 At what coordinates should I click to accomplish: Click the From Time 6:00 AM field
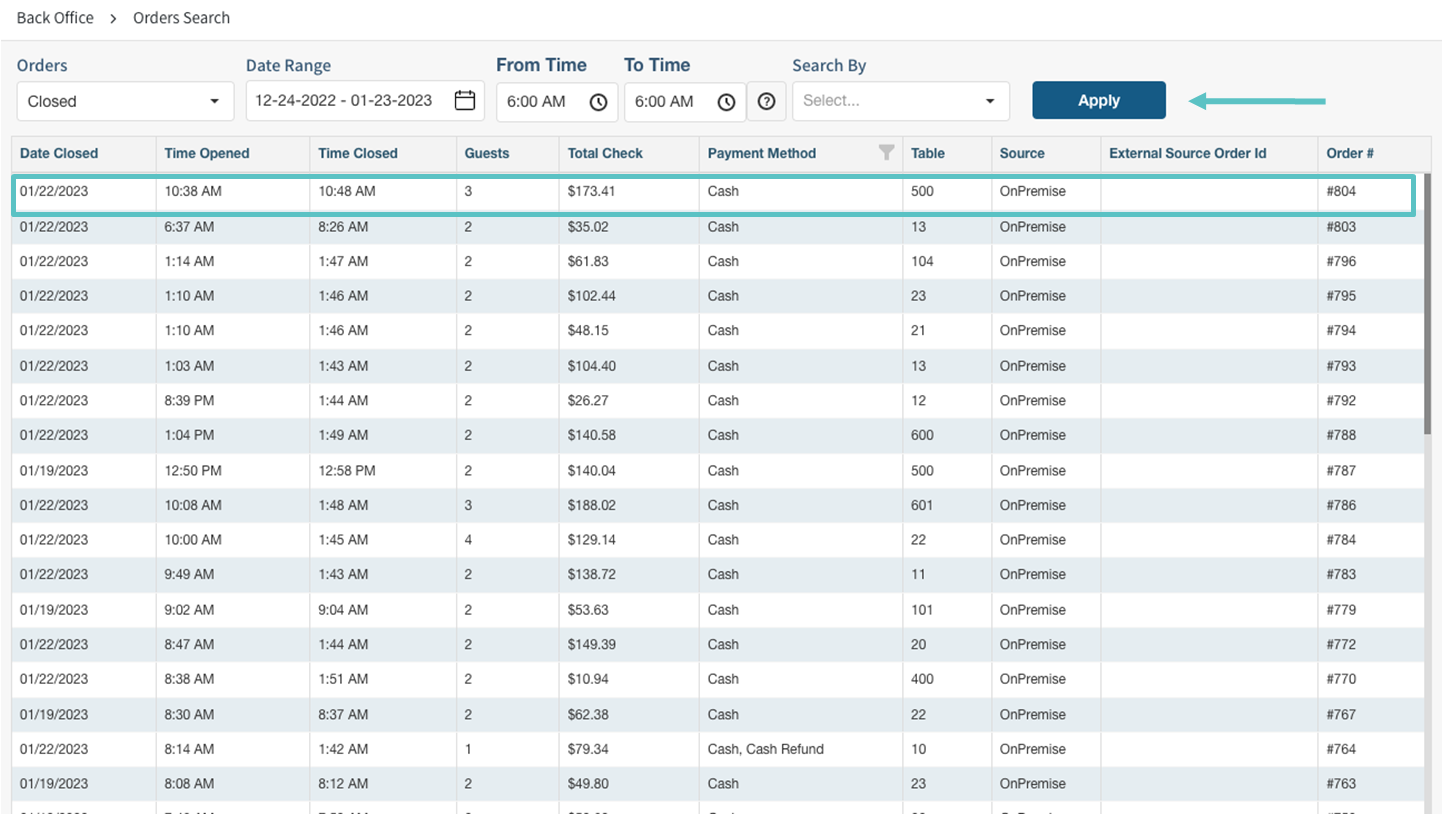[557, 102]
